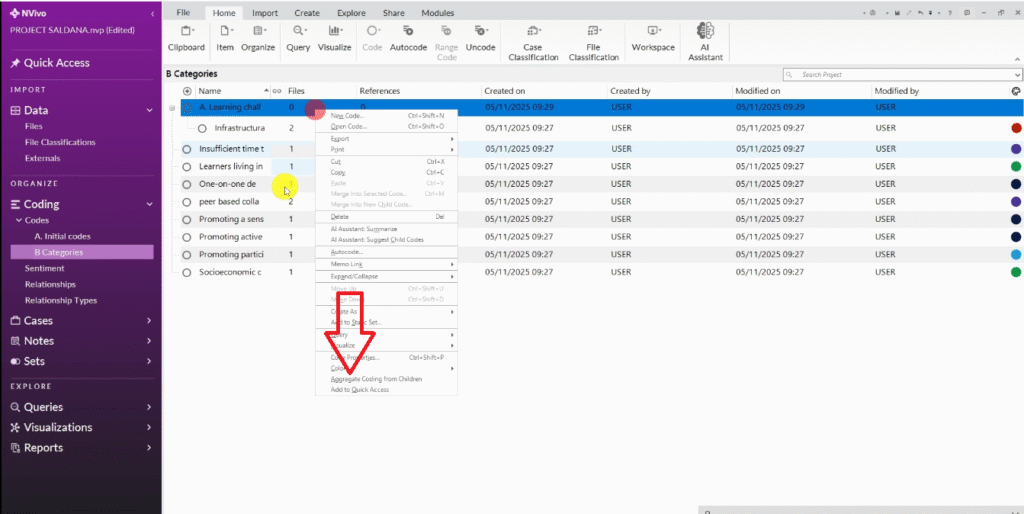This screenshot has height=514, width=1024.
Task: Click the Uncode ribbon icon
Action: [480, 38]
